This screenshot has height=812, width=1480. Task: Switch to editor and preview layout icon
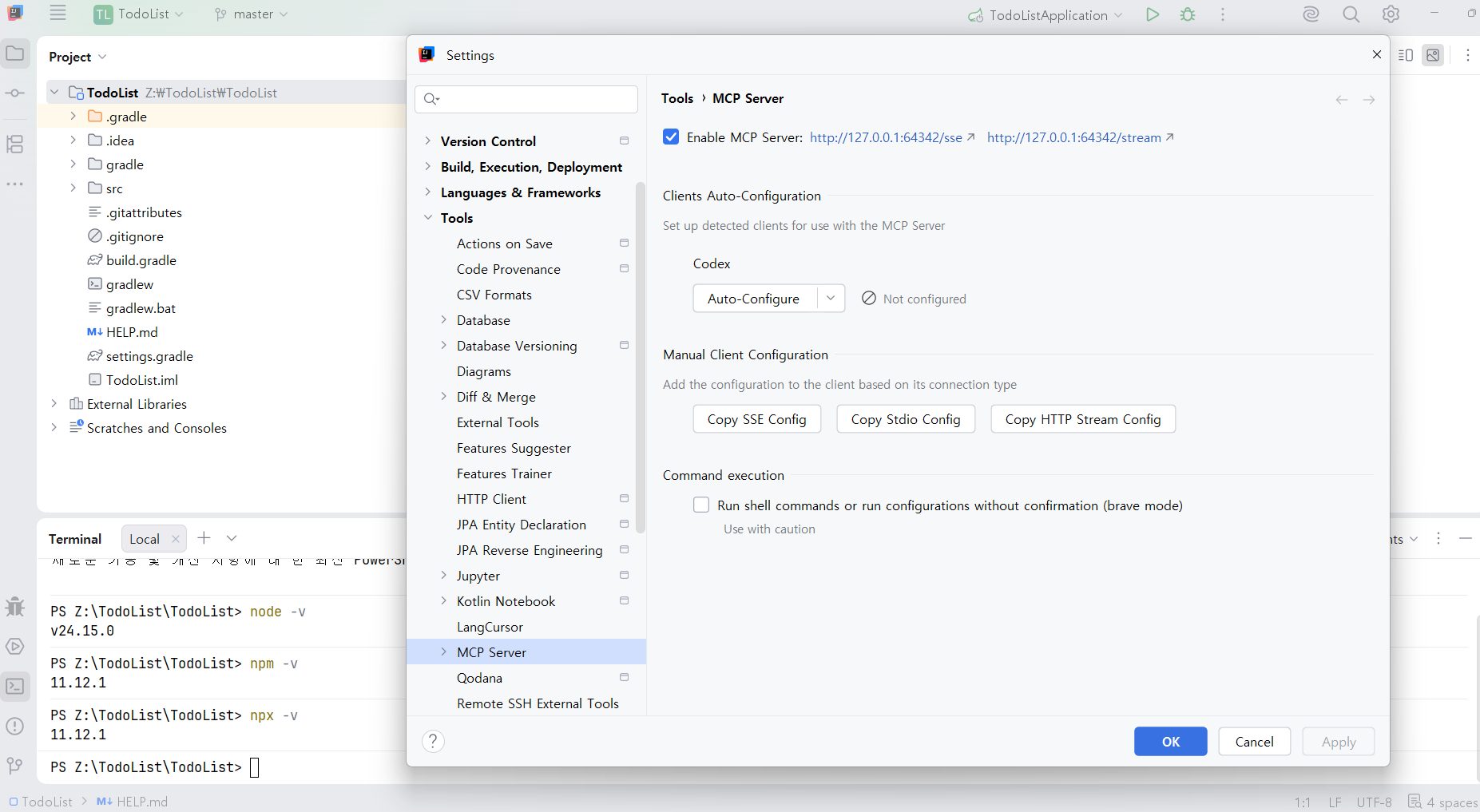point(1406,55)
